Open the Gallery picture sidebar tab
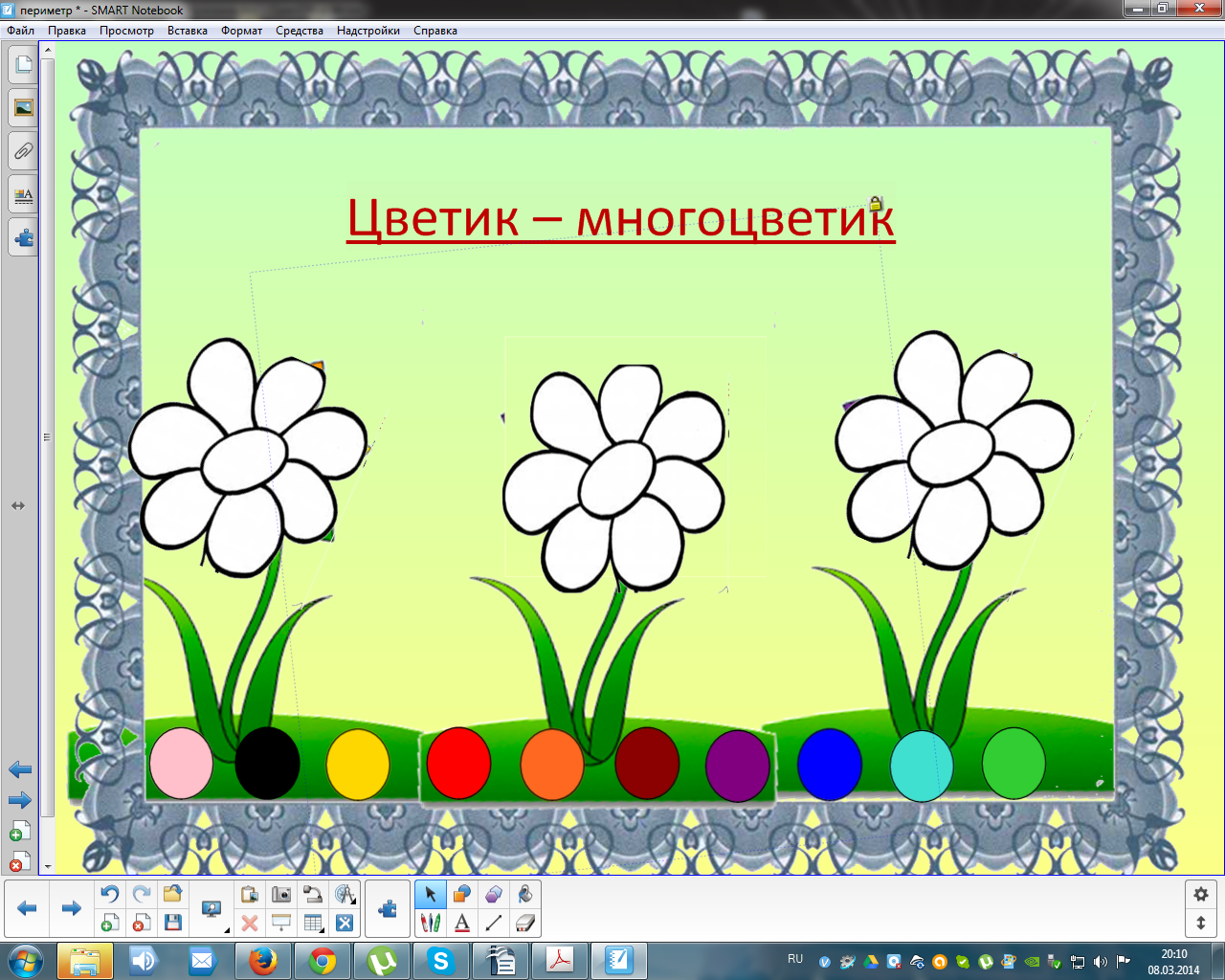The height and width of the screenshot is (980, 1225). pos(23,107)
